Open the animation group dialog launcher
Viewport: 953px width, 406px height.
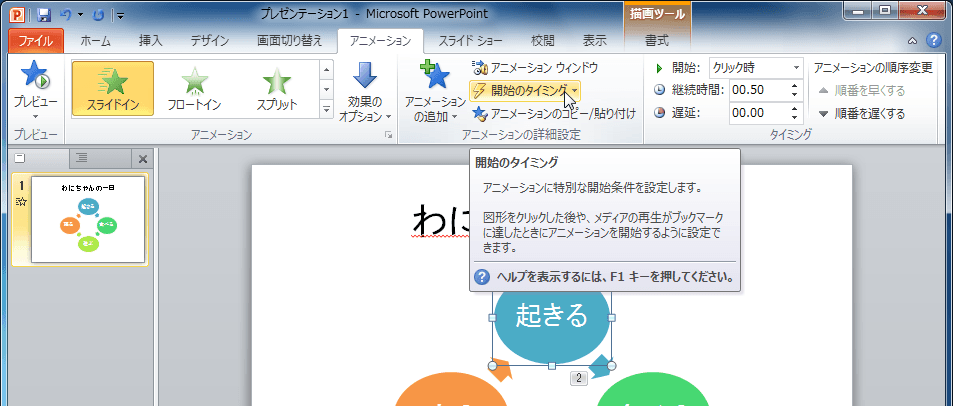388,136
